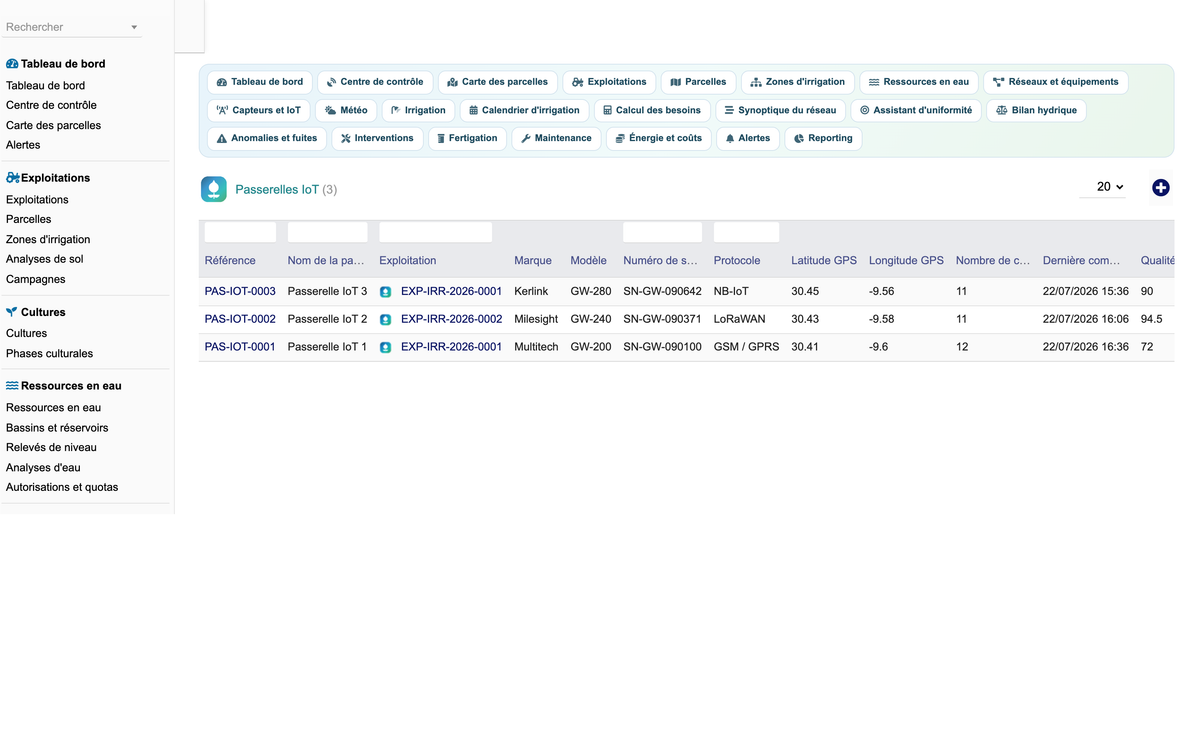Screen dimensions: 1200x743
Task: Click the Numéro de série filter field
Action: [662, 232]
